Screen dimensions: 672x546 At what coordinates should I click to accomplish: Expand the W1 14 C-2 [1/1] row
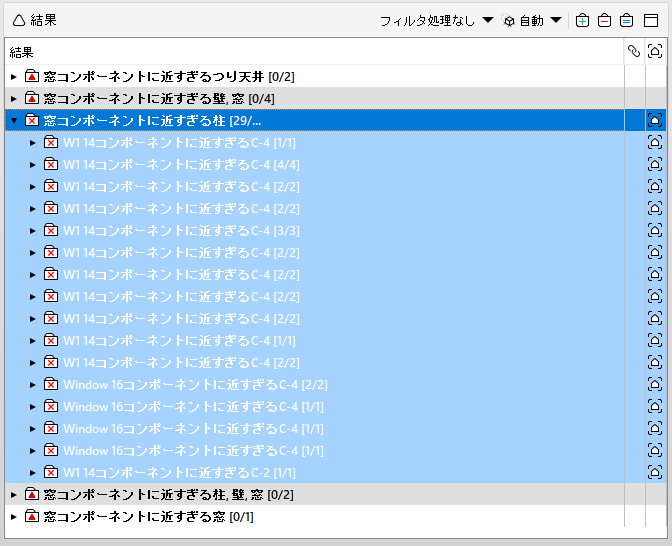(x=33, y=473)
